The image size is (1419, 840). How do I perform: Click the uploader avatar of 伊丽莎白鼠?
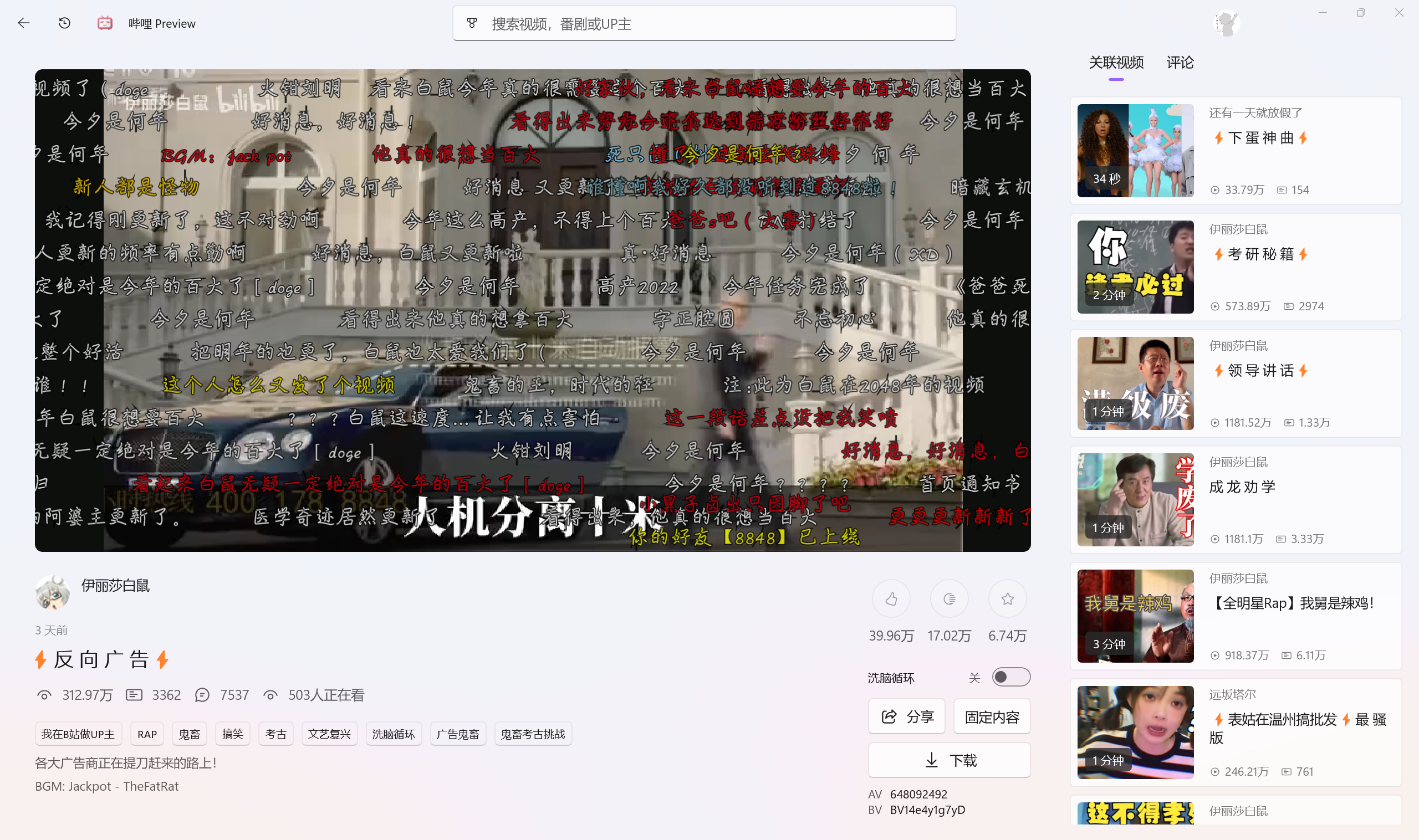pyautogui.click(x=53, y=592)
